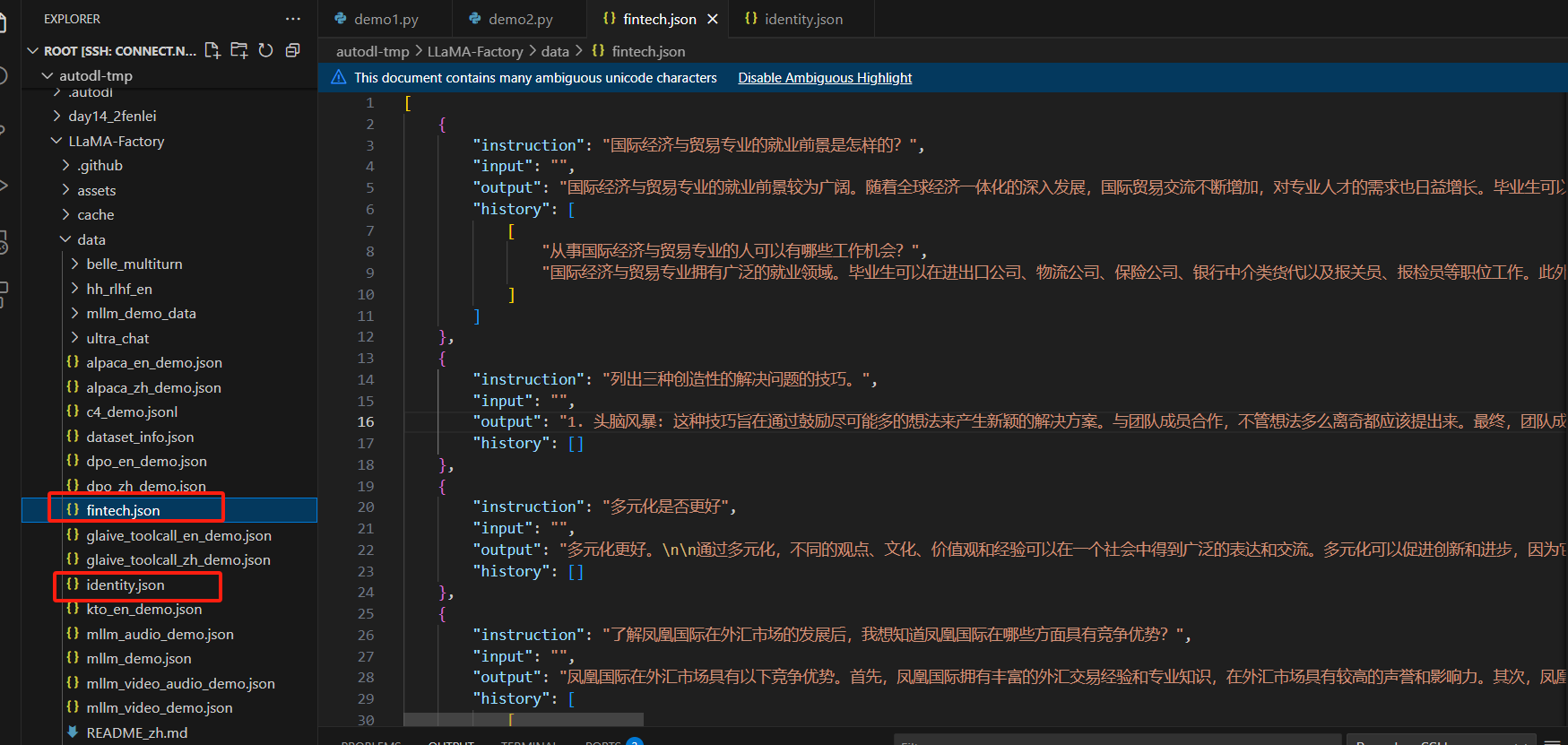The width and height of the screenshot is (1568, 745).
Task: Collapse the ROOT SSH workspace section
Action: point(33,51)
